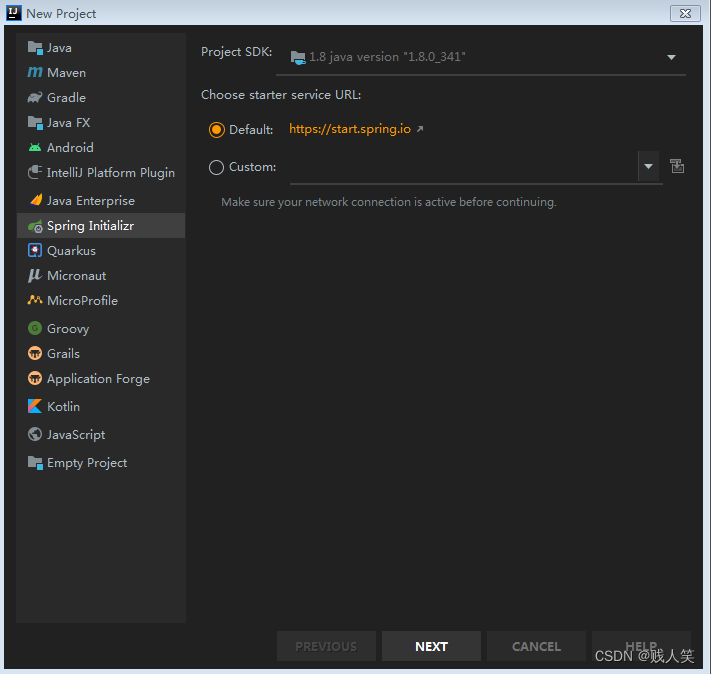The width and height of the screenshot is (711, 674).
Task: Click the IntelliJ IDEA logo in title bar
Action: (x=14, y=13)
